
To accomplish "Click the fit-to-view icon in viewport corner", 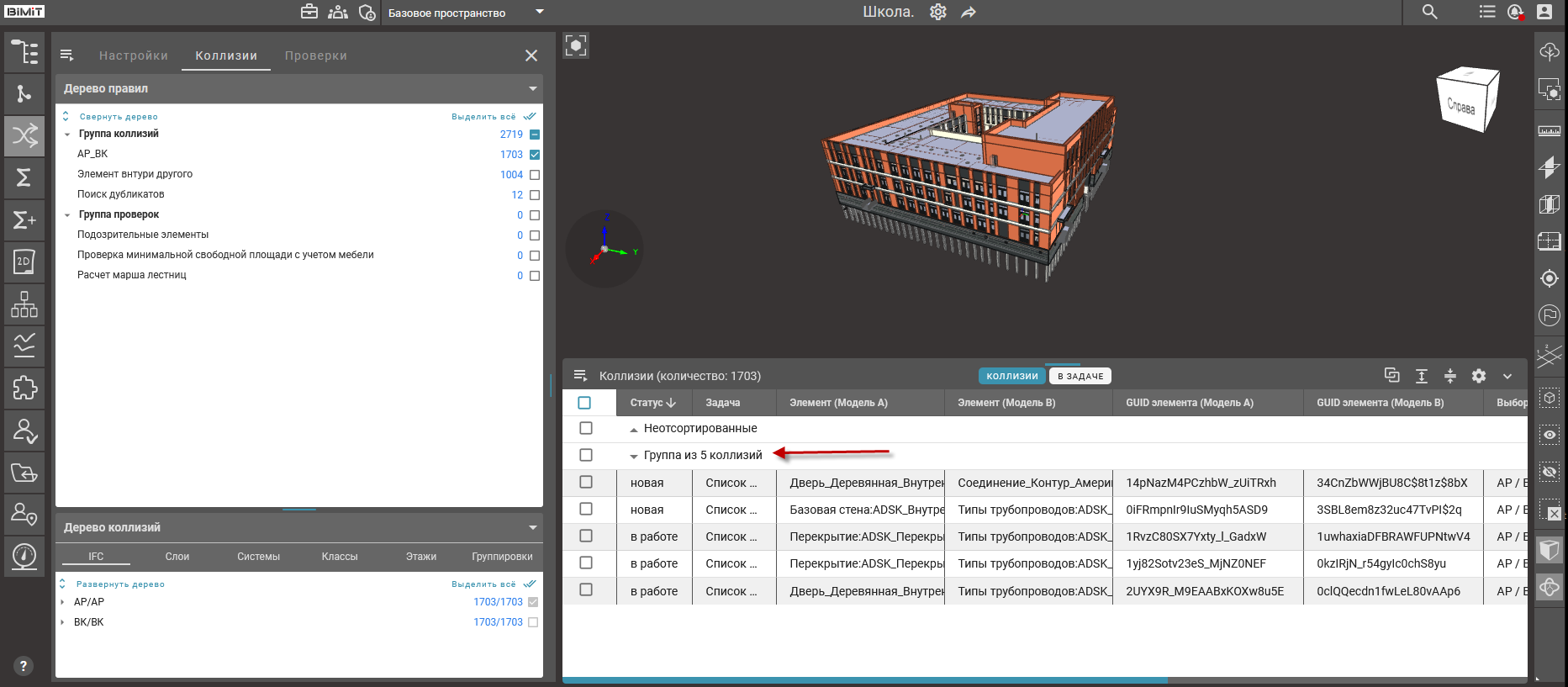I will click(x=576, y=45).
